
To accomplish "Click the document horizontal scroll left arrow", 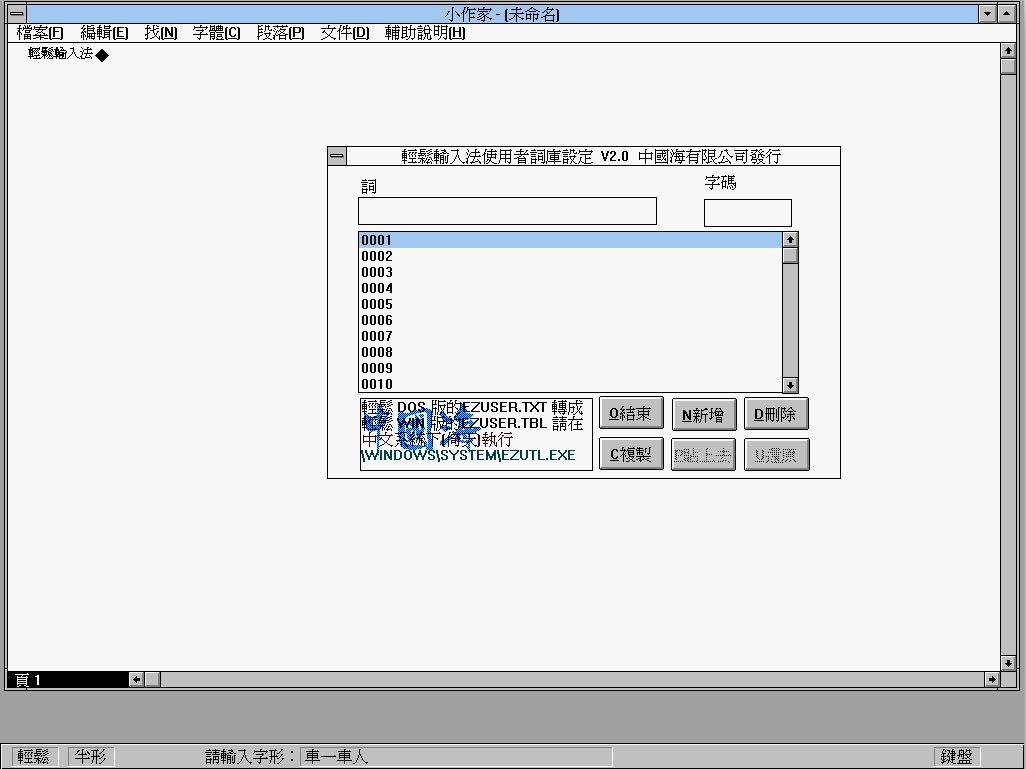I will (137, 679).
